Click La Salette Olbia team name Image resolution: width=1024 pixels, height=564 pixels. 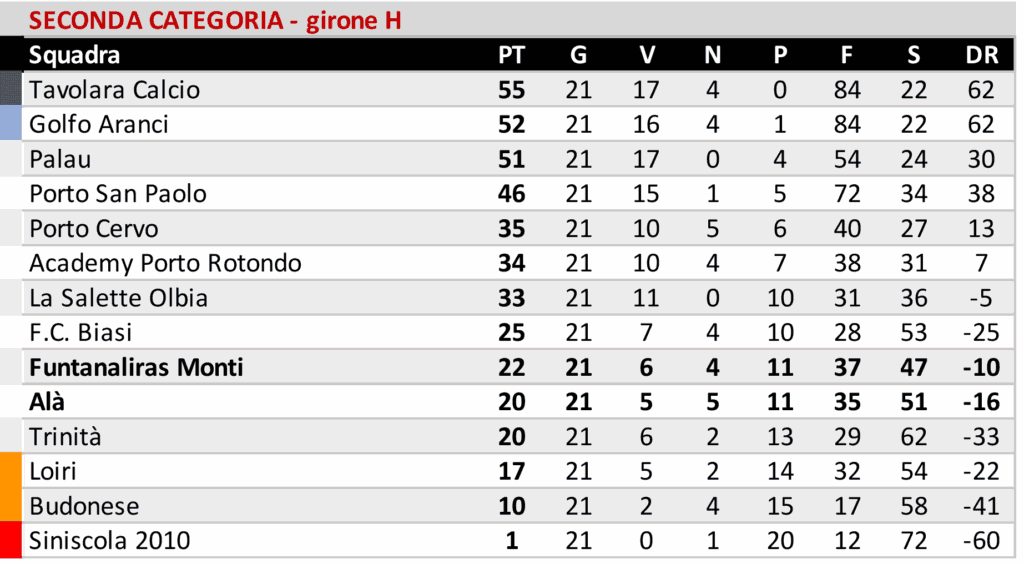coord(118,298)
